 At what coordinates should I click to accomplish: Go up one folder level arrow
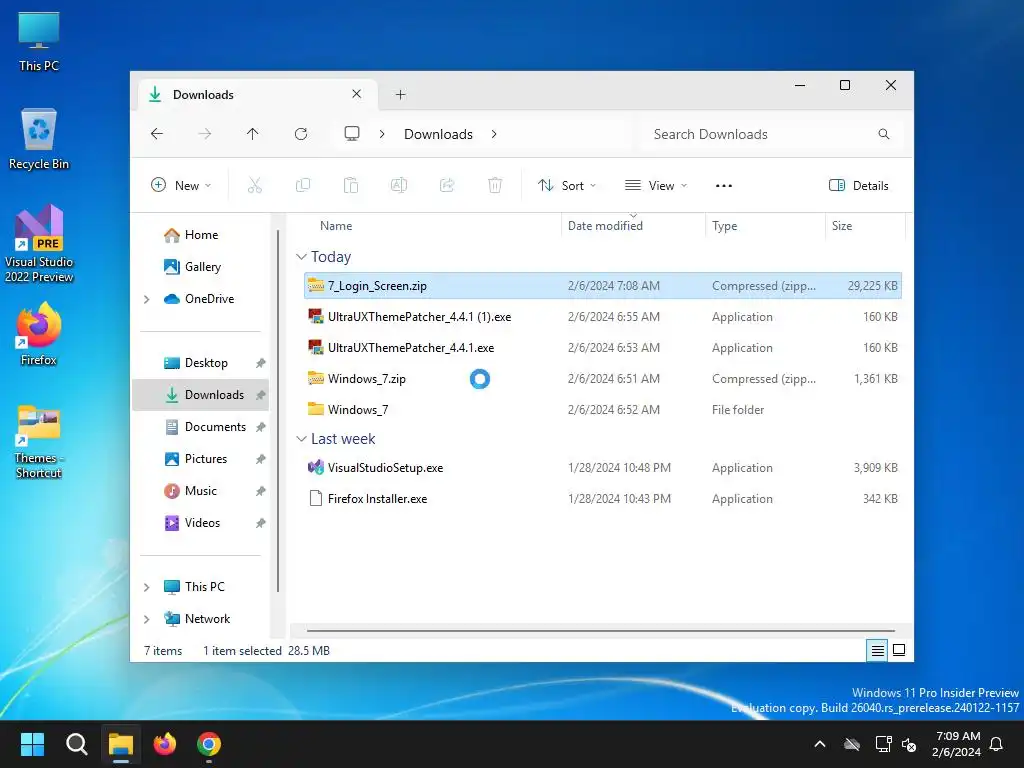[x=253, y=134]
